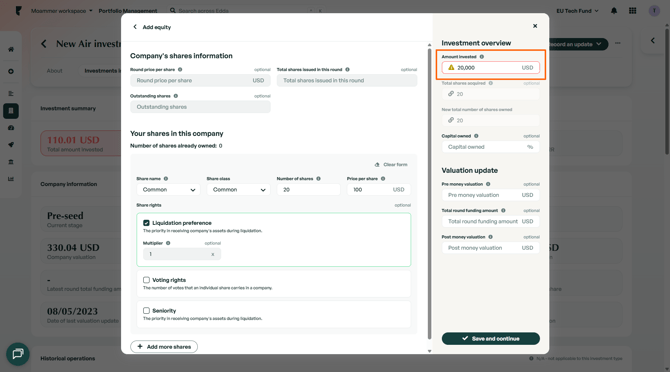Screen dimensions: 670x372
Task: Click the Total round funding amount field
Action: (491, 222)
